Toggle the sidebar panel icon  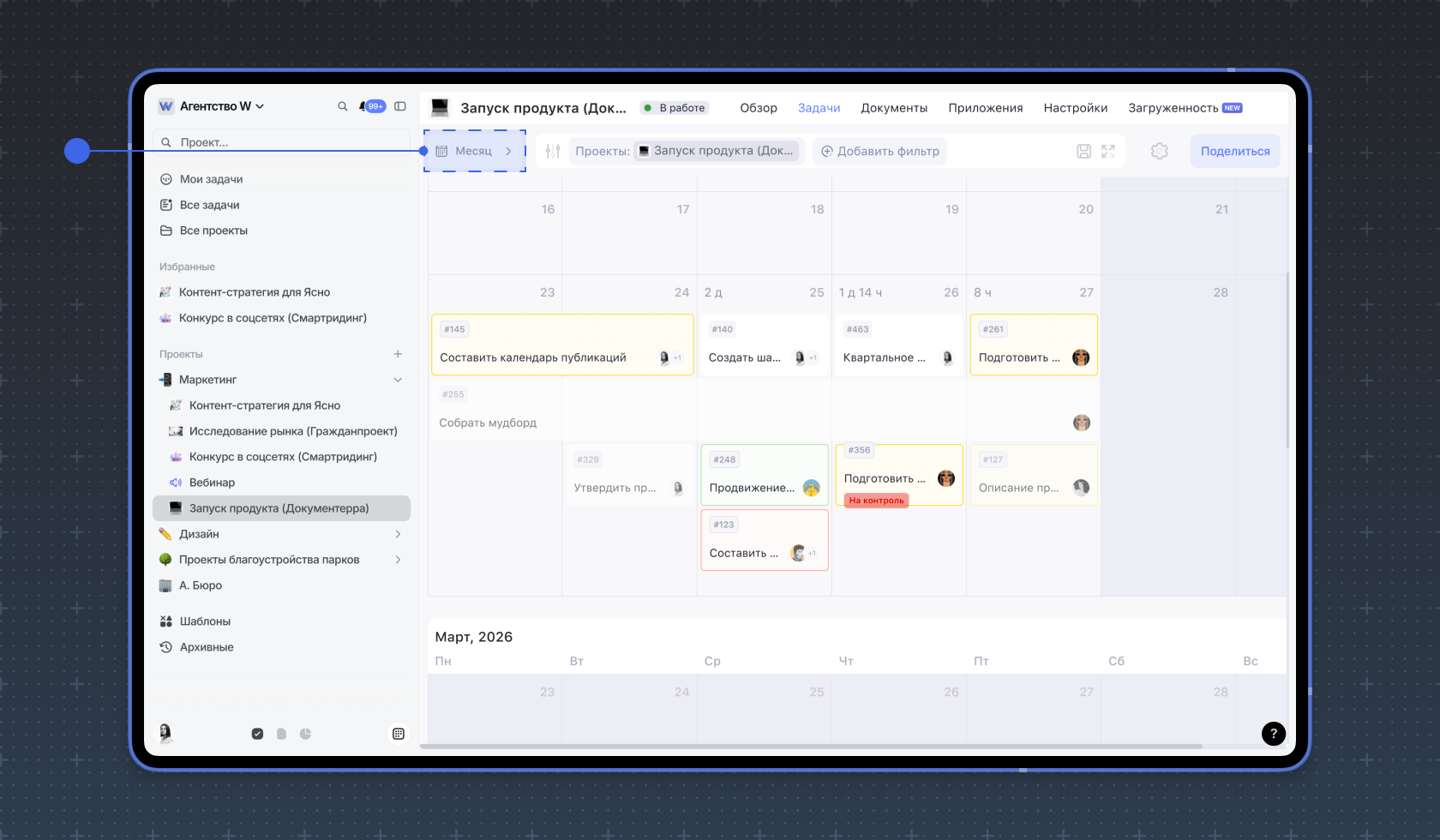click(400, 106)
